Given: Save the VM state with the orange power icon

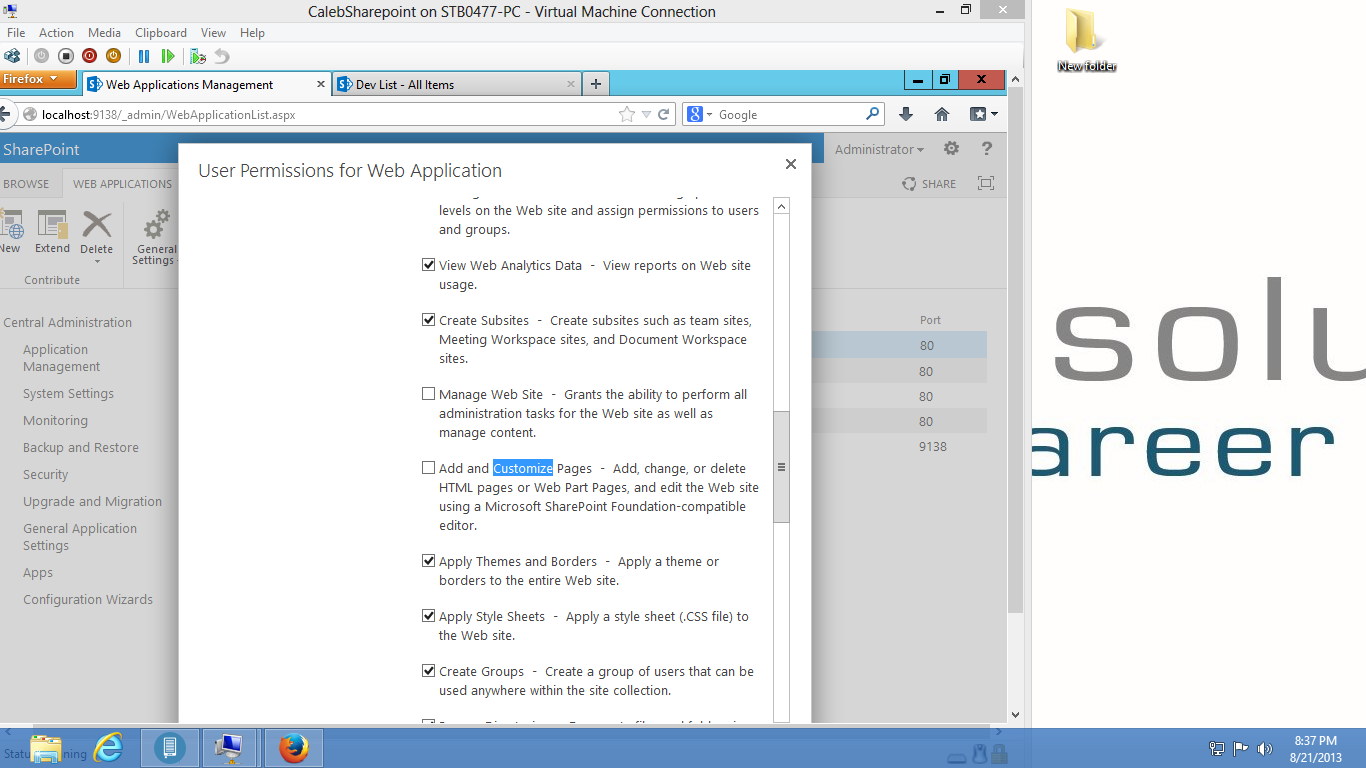Looking at the screenshot, I should 113,57.
